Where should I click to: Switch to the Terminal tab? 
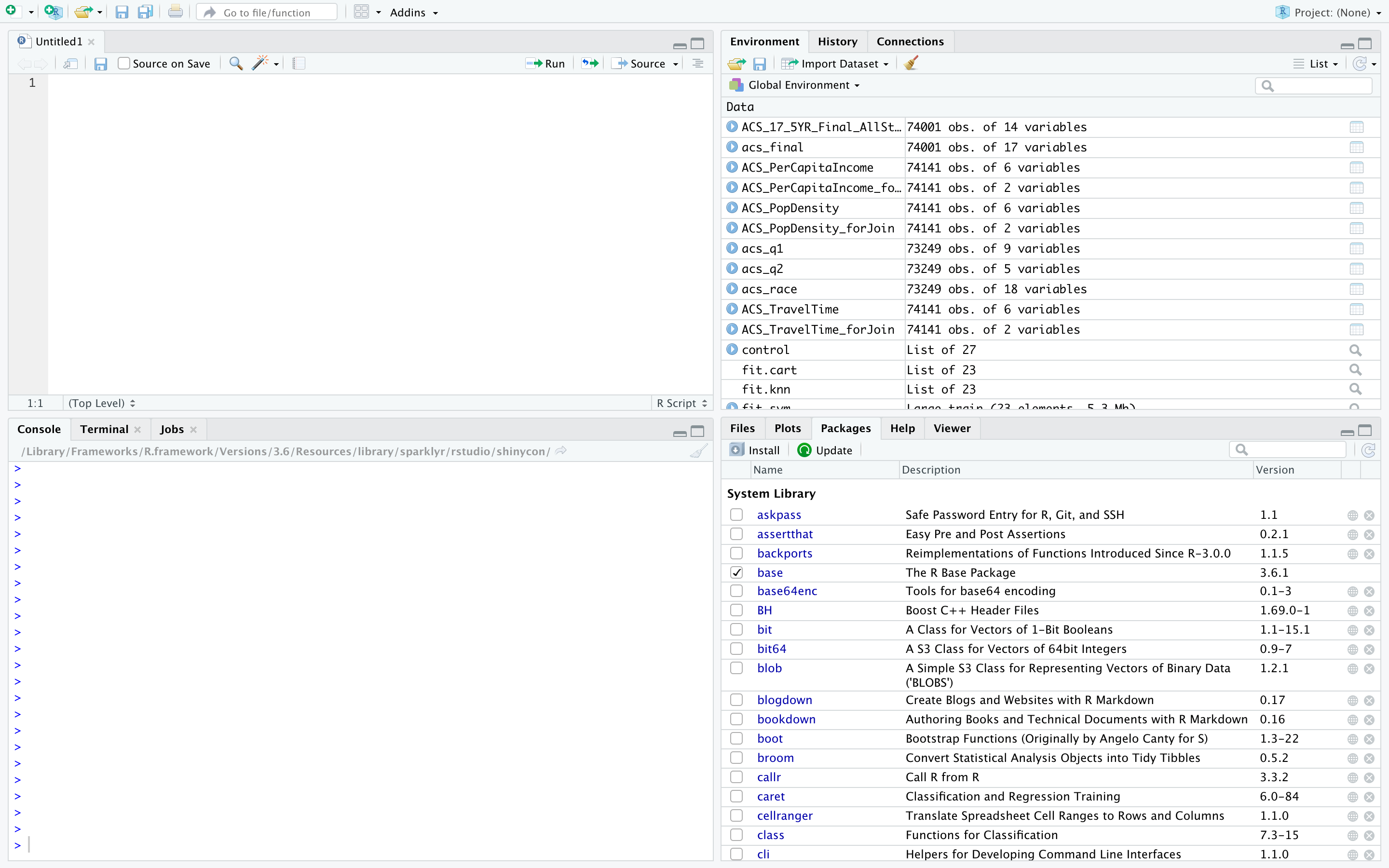click(104, 429)
